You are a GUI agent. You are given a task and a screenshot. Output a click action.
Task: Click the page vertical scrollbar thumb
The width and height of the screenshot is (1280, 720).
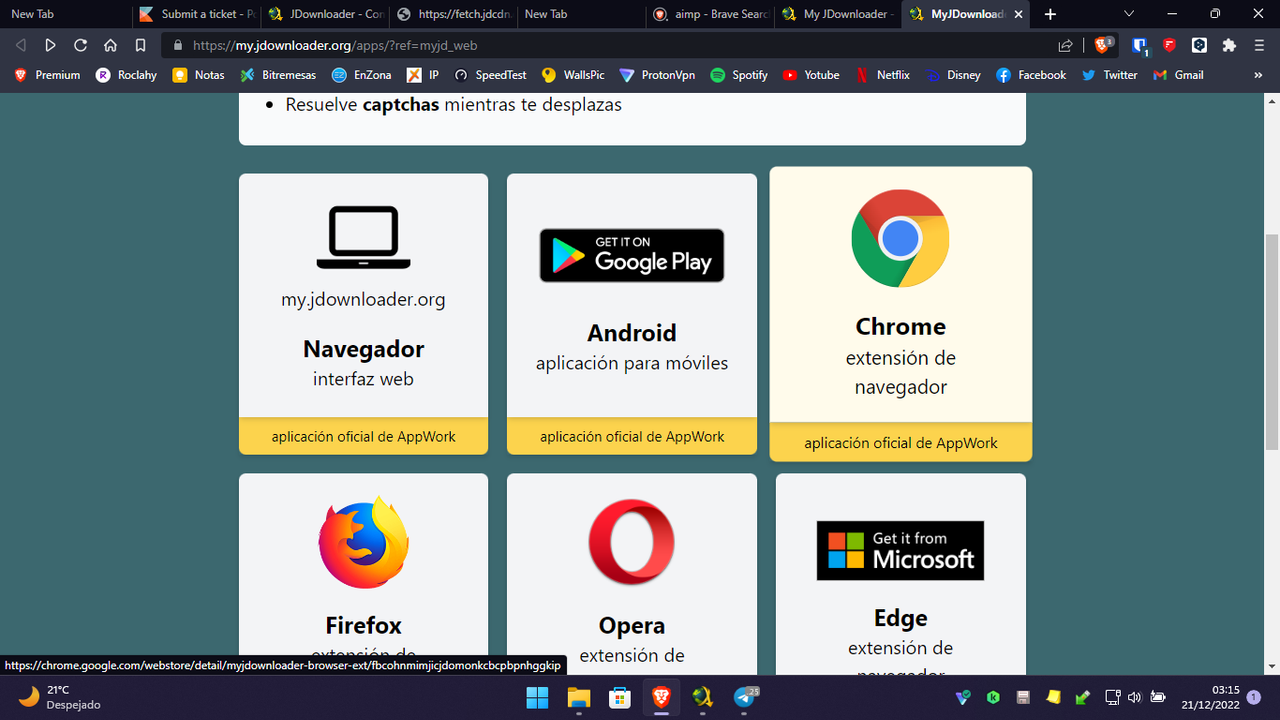pos(1271,342)
